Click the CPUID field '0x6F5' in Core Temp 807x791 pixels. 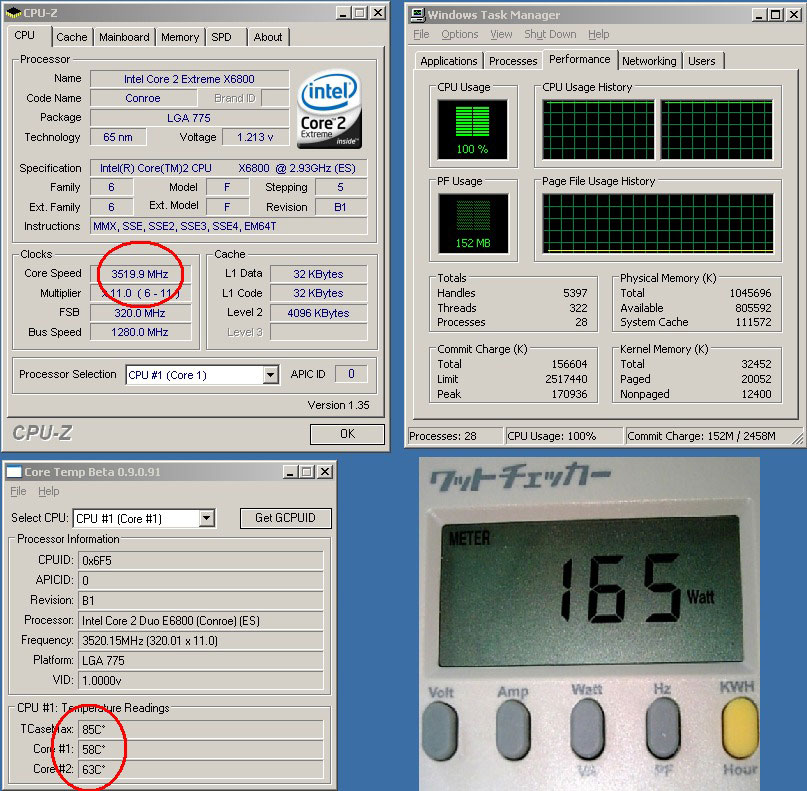pyautogui.click(x=201, y=560)
